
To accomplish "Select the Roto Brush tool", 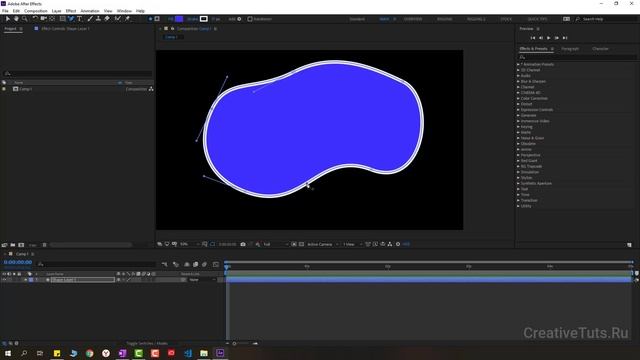I will point(118,19).
